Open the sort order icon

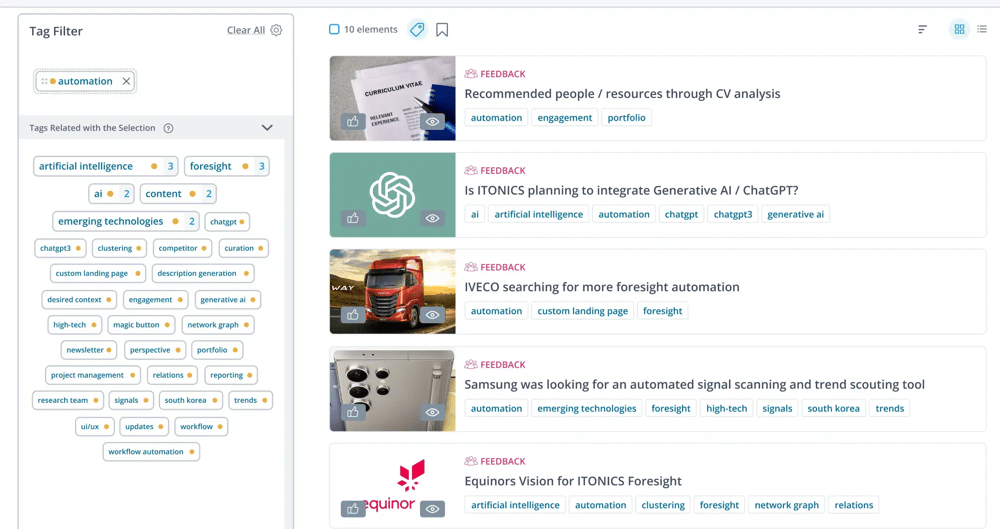click(x=922, y=30)
